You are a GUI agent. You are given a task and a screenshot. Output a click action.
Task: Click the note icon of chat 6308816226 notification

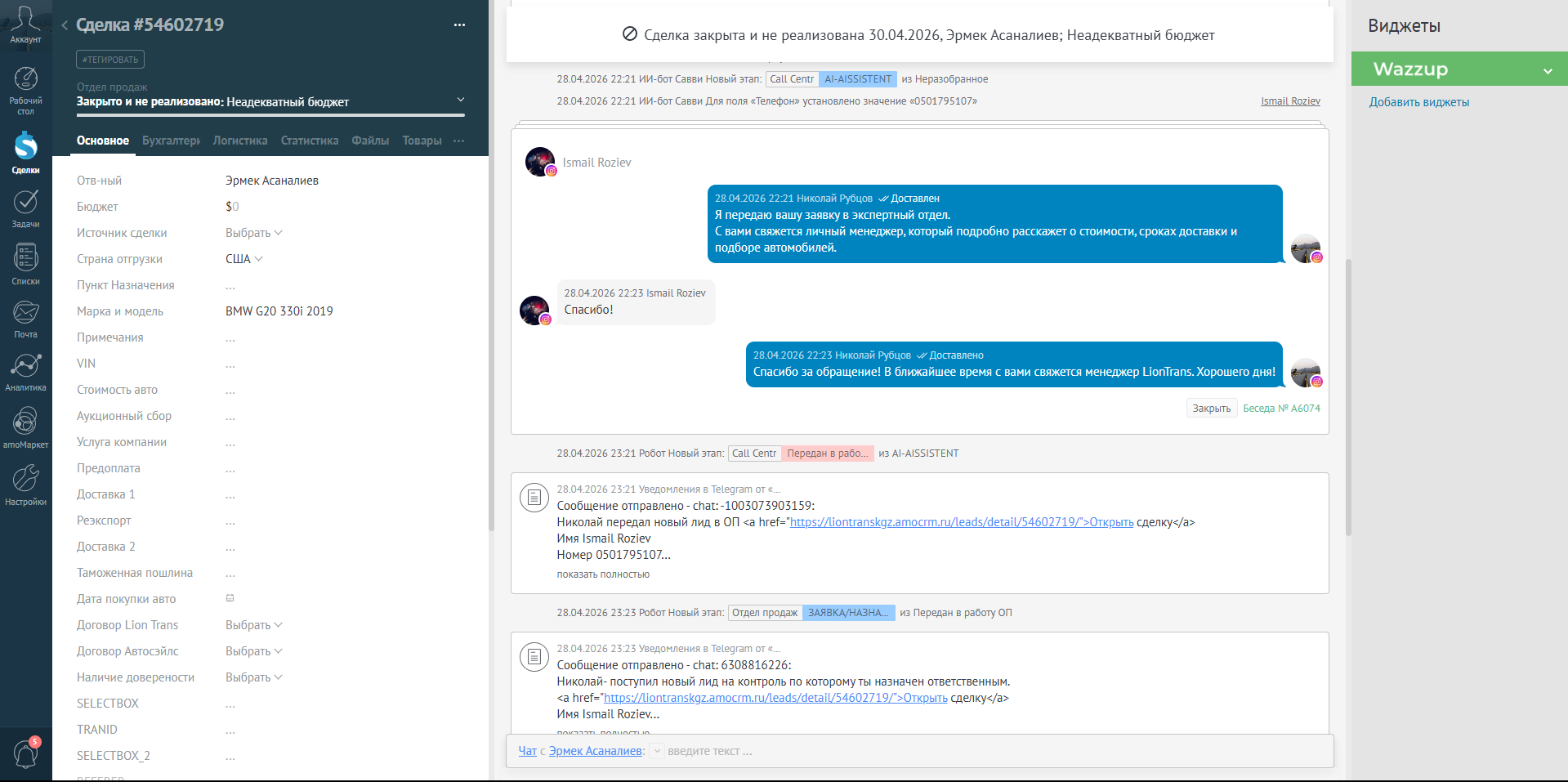coord(534,656)
